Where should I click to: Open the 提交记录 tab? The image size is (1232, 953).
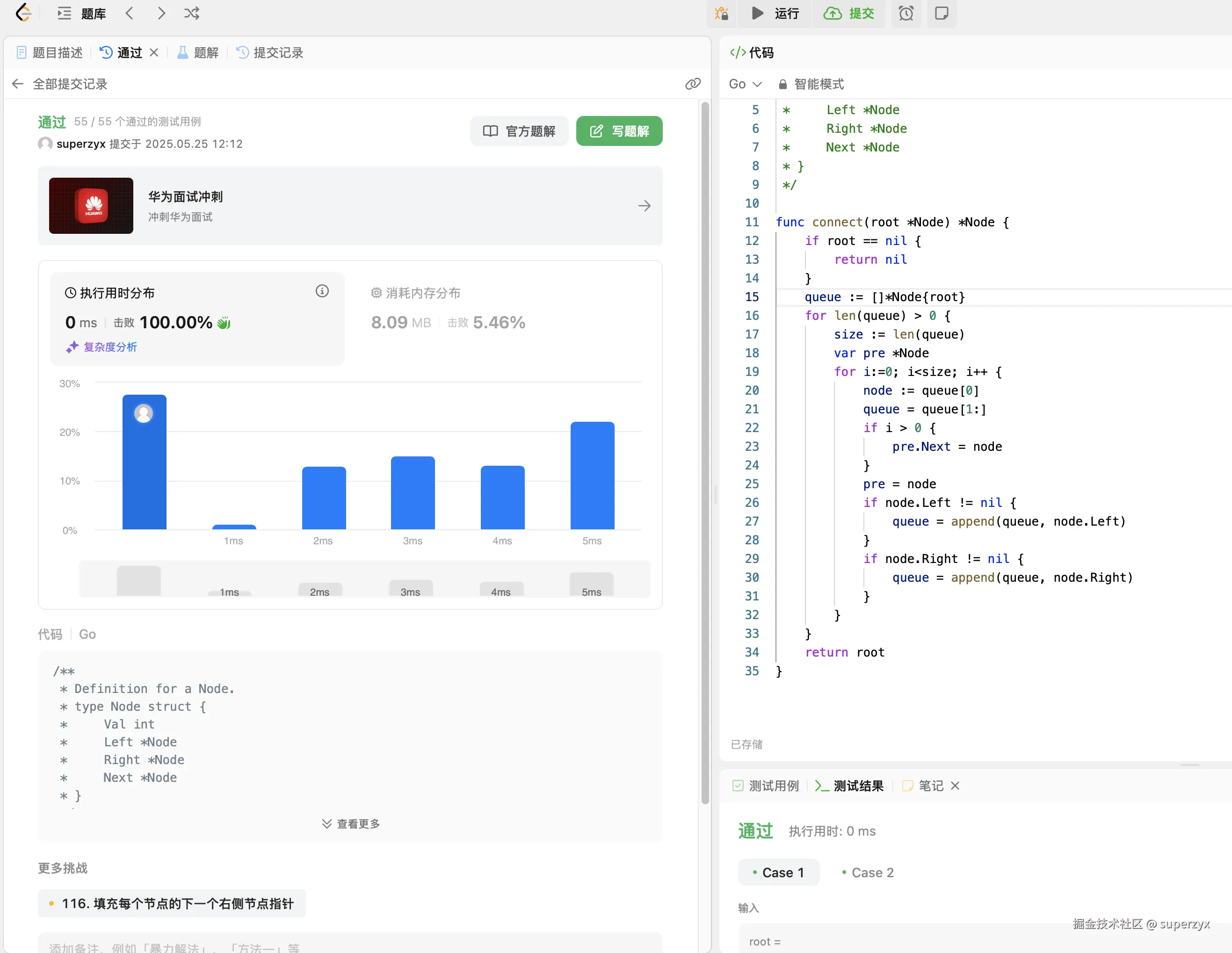point(269,52)
